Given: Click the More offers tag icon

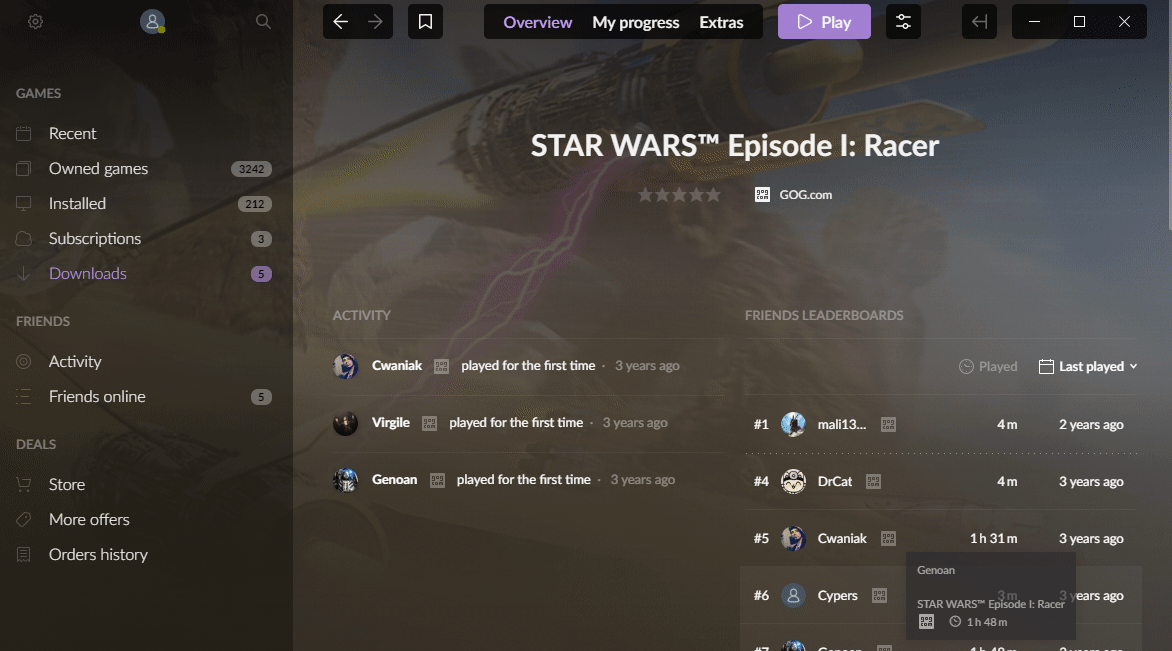Looking at the screenshot, I should point(24,519).
